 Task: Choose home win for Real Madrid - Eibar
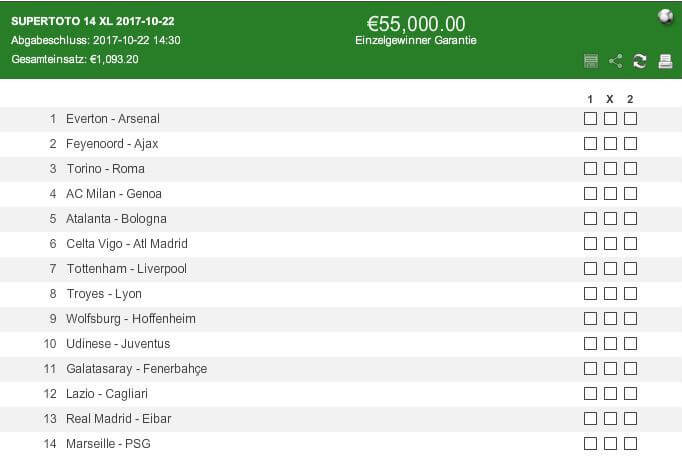pyautogui.click(x=590, y=419)
